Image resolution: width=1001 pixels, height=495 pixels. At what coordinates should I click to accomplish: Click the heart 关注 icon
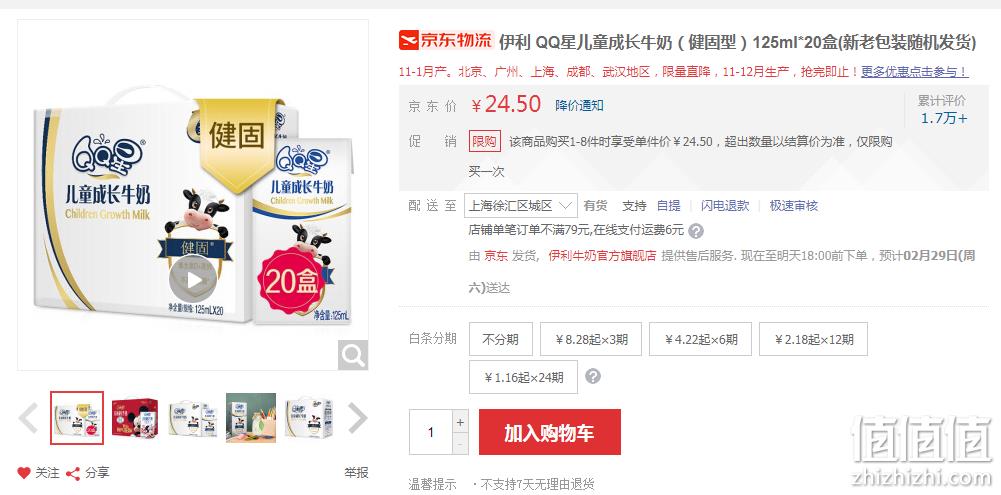(24, 473)
